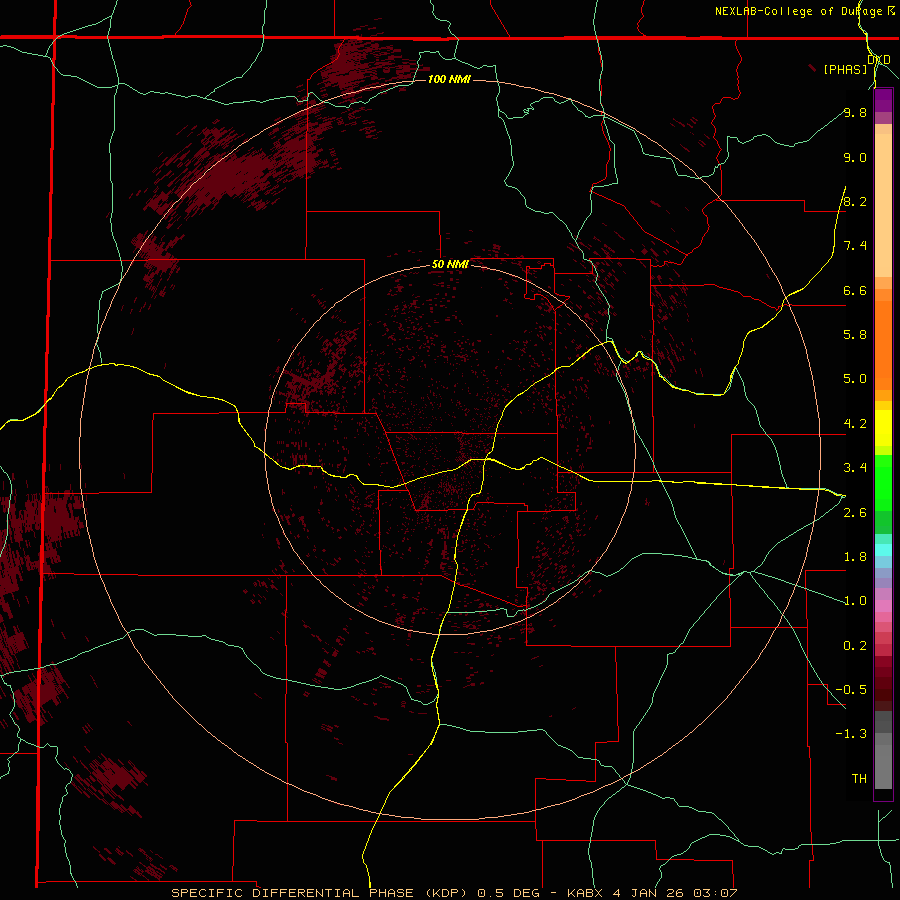Click the 1.8 legend value
The image size is (900, 900).
click(x=855, y=557)
